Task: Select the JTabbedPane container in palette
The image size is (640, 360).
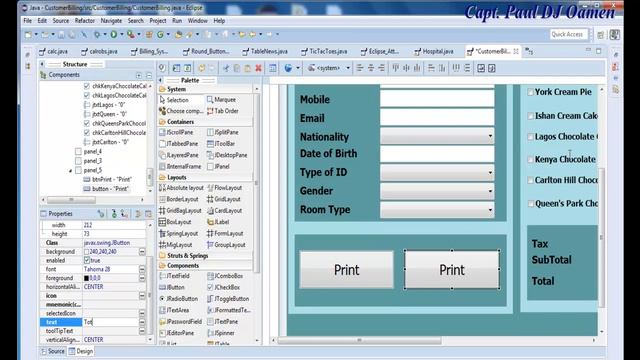Action: (179, 144)
